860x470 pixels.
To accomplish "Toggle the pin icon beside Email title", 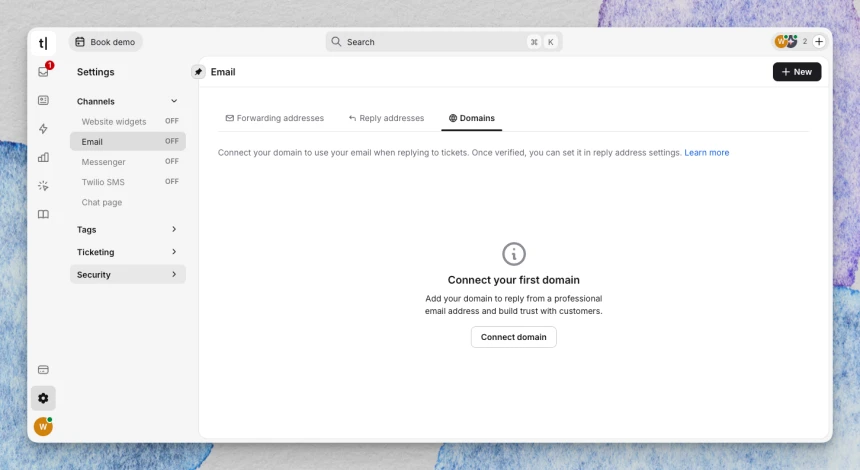I will click(x=199, y=72).
